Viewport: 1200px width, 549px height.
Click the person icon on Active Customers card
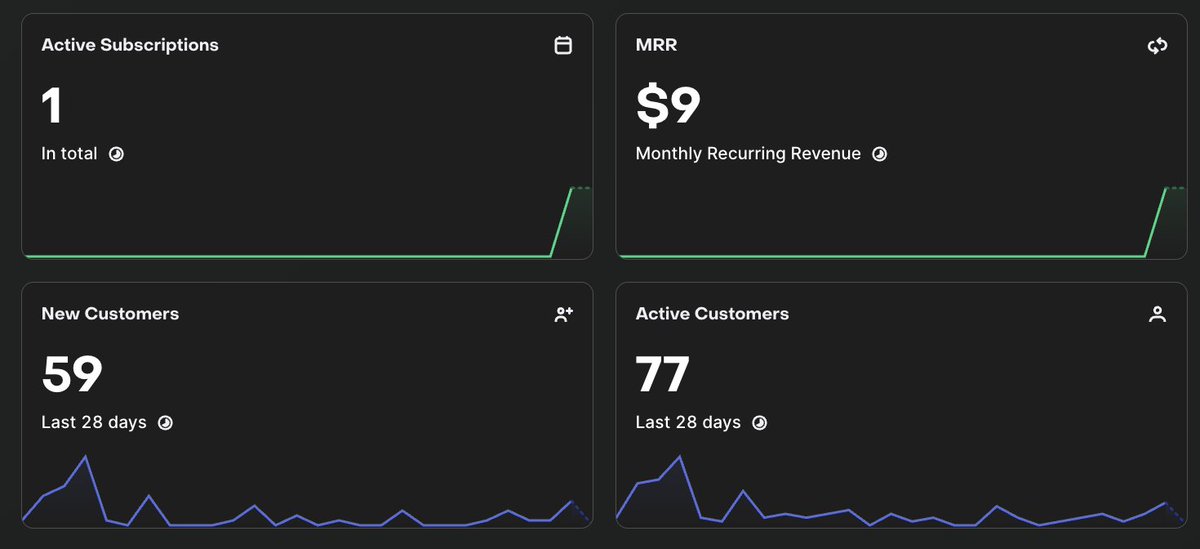click(1157, 314)
